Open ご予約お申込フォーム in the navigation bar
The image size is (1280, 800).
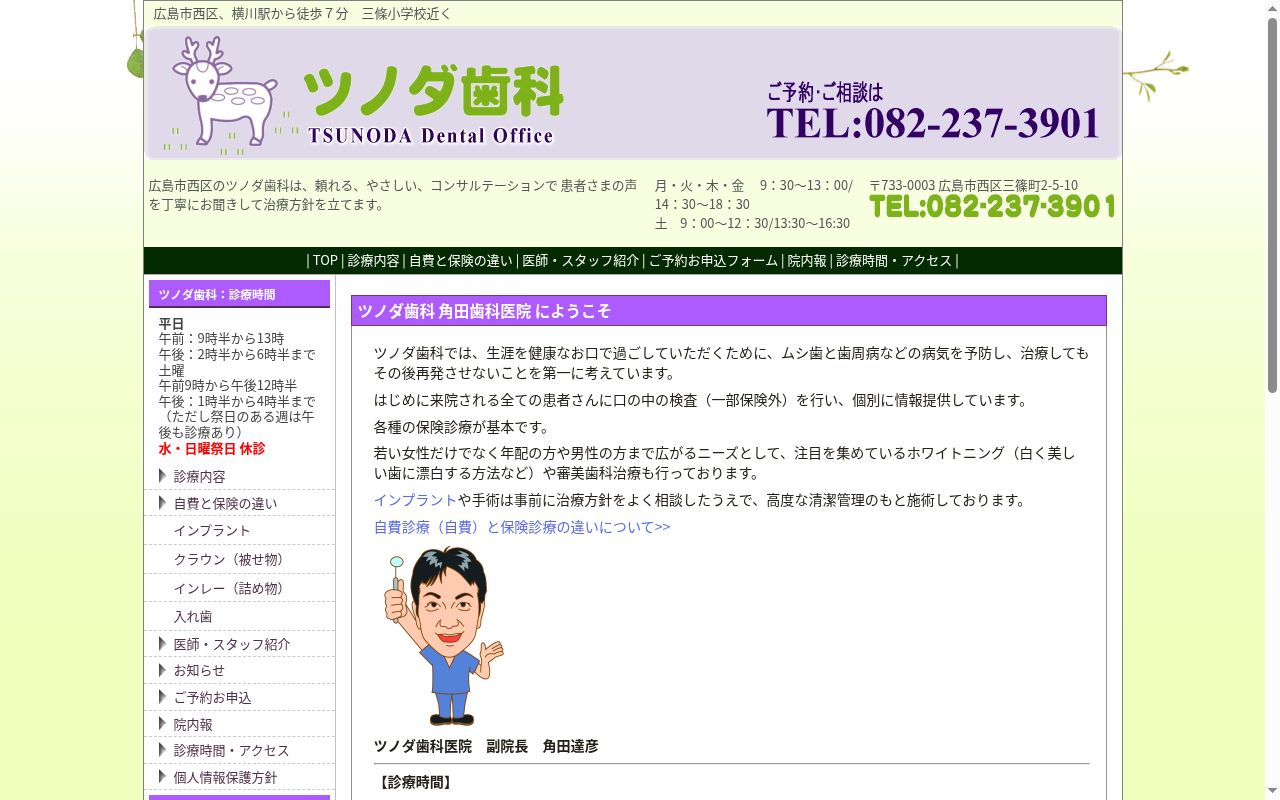(x=713, y=260)
